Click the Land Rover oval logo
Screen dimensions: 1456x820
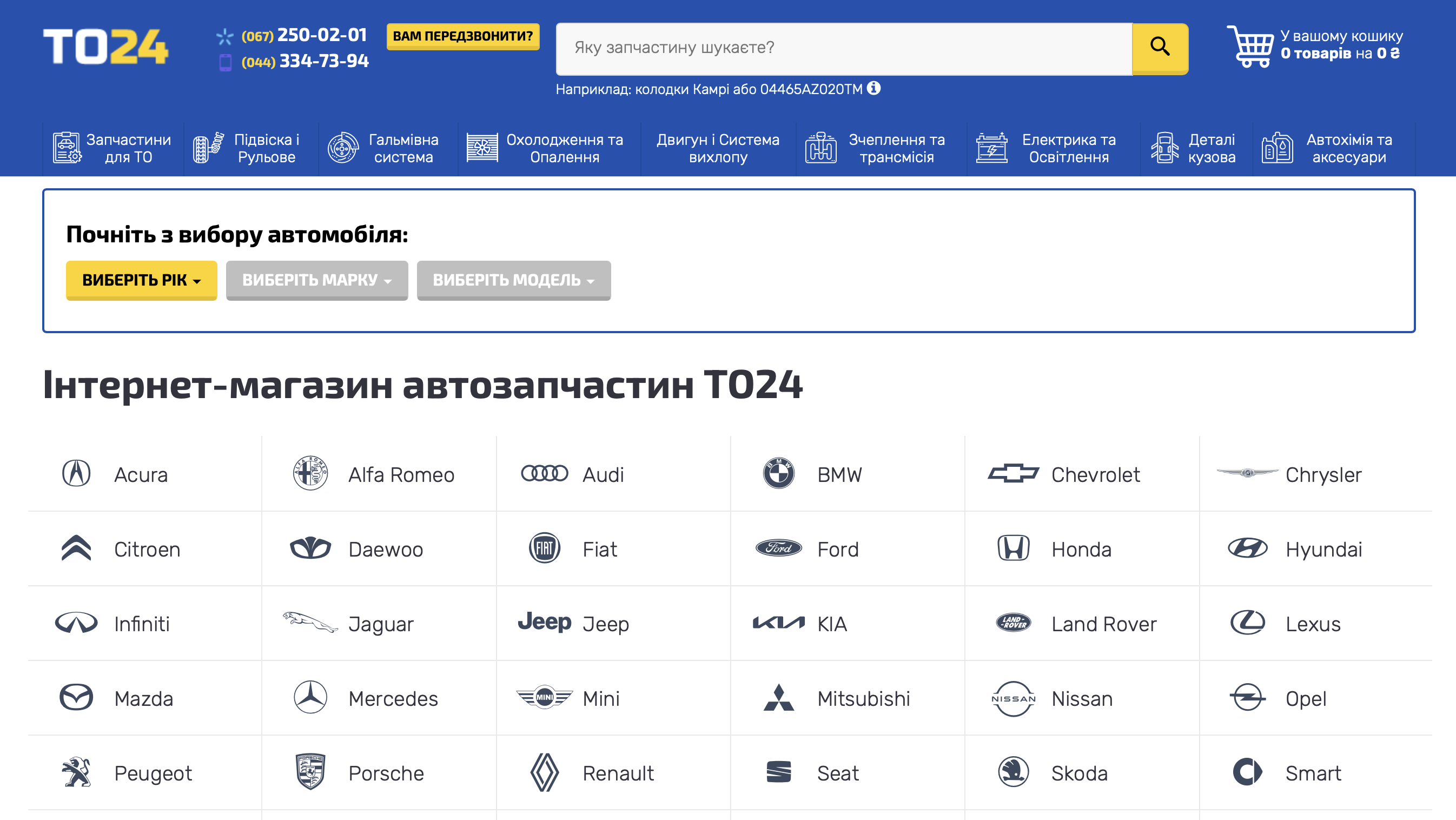(x=1013, y=623)
